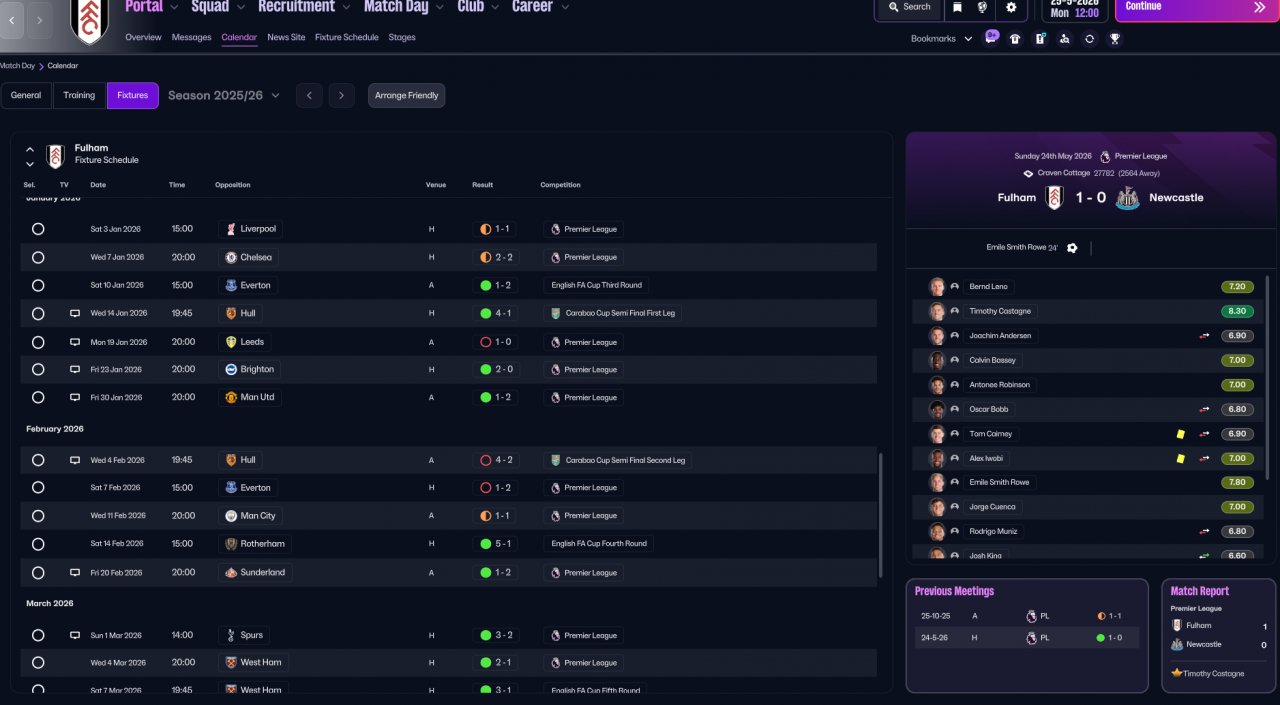The width and height of the screenshot is (1280, 705).
Task: Select the Chelsea fixture radio circle
Action: 38,257
